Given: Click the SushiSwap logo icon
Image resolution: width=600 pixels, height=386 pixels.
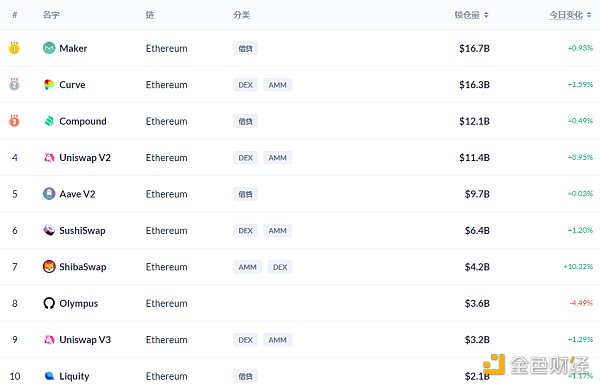Looking at the screenshot, I should (x=49, y=230).
